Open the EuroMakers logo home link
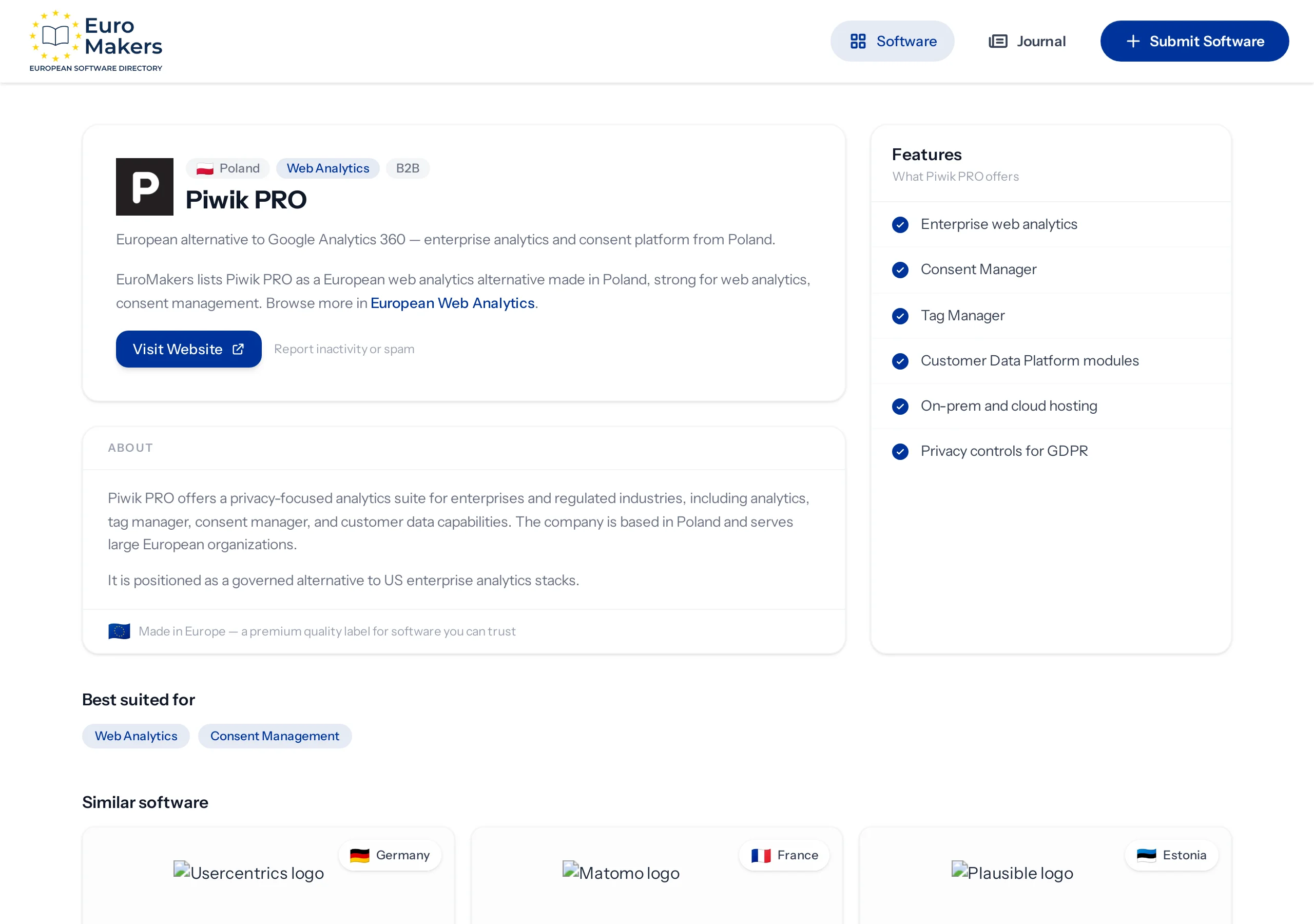The image size is (1314, 924). [96, 41]
